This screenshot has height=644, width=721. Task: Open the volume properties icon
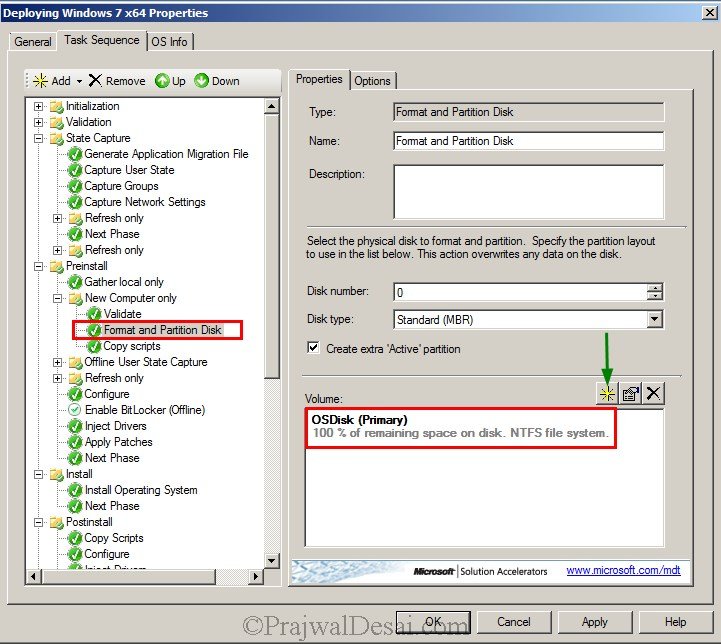[x=630, y=393]
